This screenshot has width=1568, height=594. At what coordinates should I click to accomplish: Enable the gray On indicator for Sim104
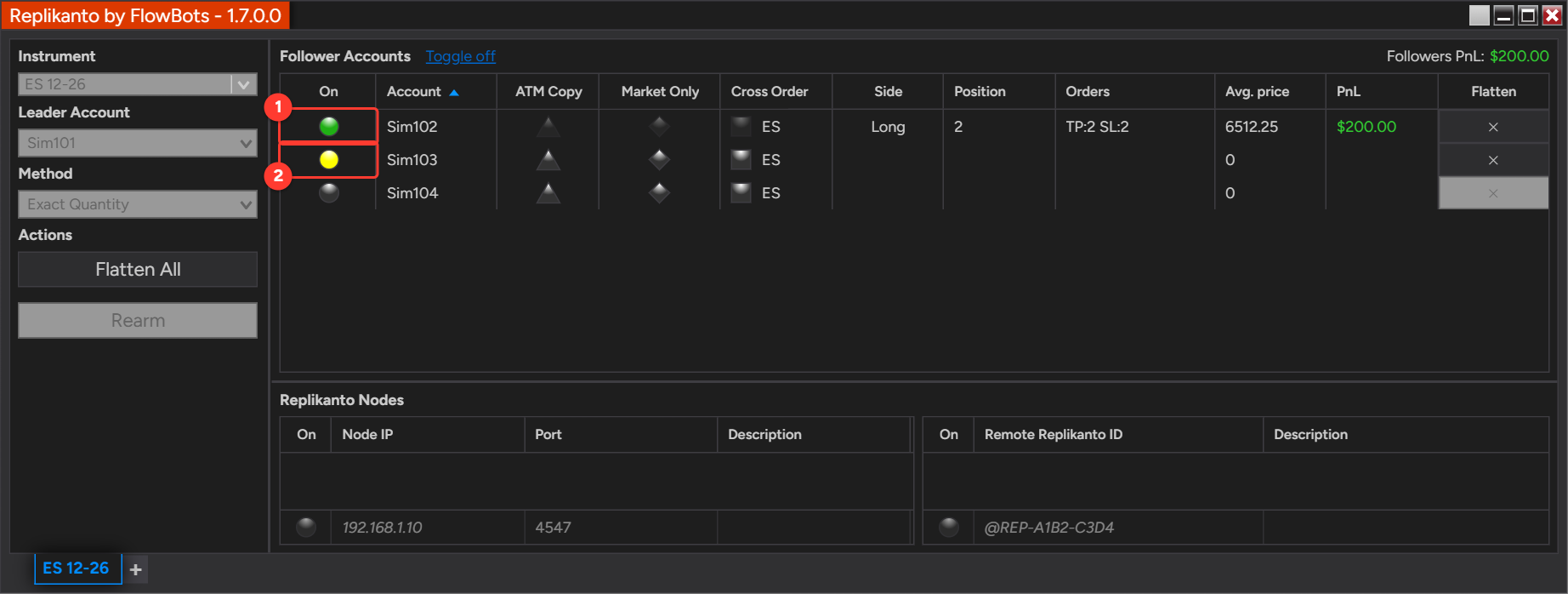(329, 193)
